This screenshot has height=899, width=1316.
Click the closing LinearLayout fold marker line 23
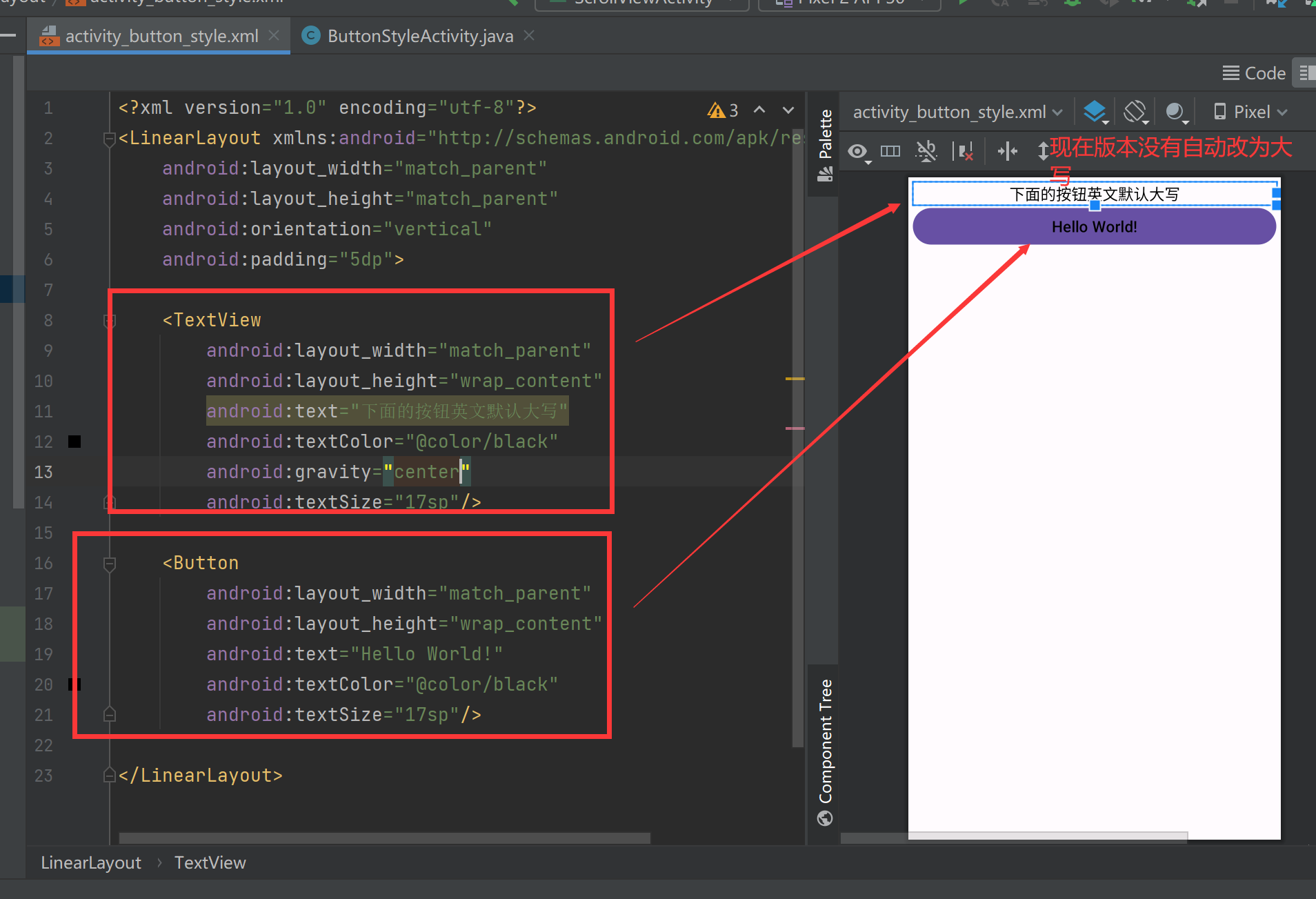click(109, 775)
